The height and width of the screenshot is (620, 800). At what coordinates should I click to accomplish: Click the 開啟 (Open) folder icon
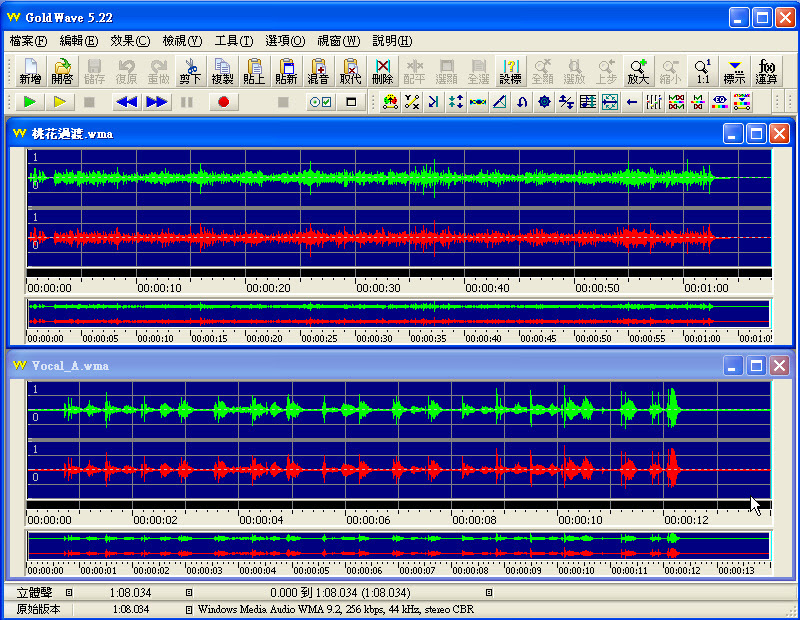62,71
